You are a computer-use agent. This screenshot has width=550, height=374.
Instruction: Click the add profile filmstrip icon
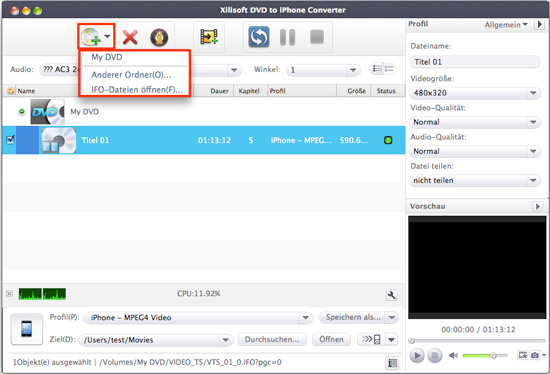pyautogui.click(x=209, y=37)
